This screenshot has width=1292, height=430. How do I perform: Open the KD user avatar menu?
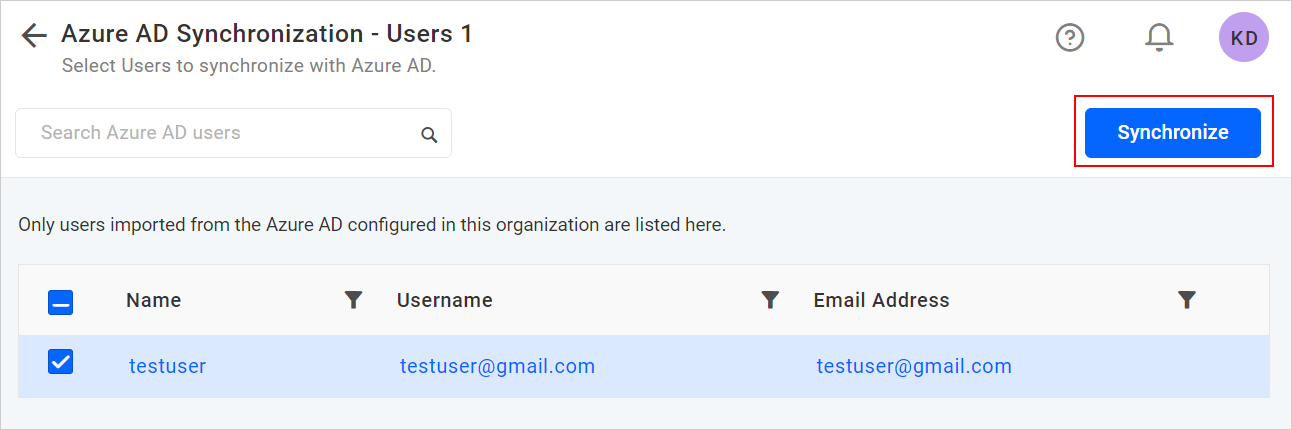pyautogui.click(x=1244, y=38)
